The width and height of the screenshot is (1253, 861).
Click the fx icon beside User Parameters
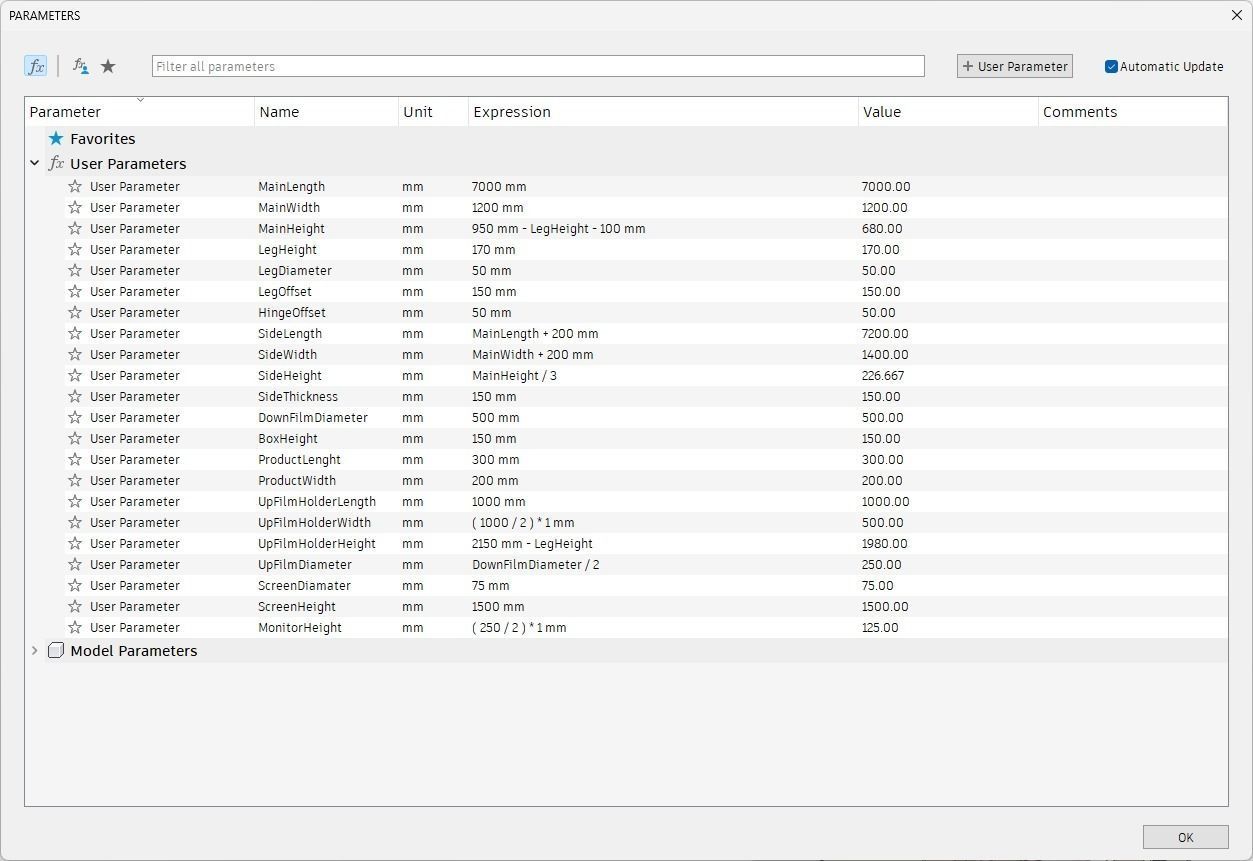coord(56,164)
